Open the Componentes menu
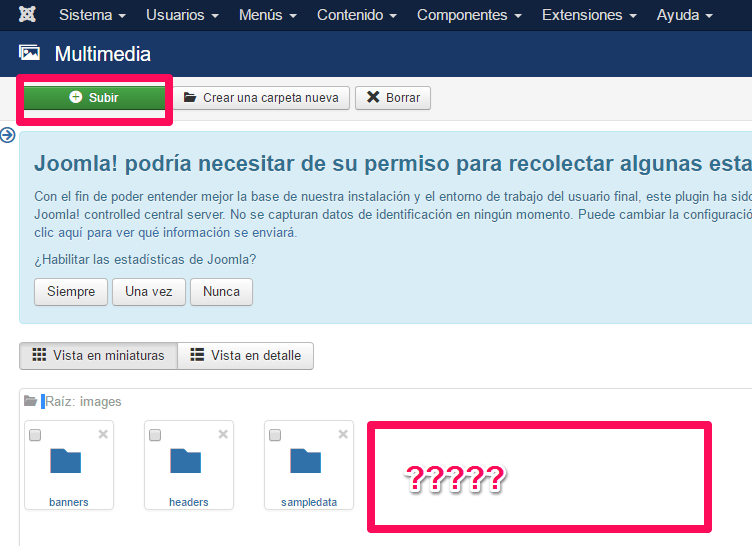This screenshot has width=752, height=546. pos(469,15)
